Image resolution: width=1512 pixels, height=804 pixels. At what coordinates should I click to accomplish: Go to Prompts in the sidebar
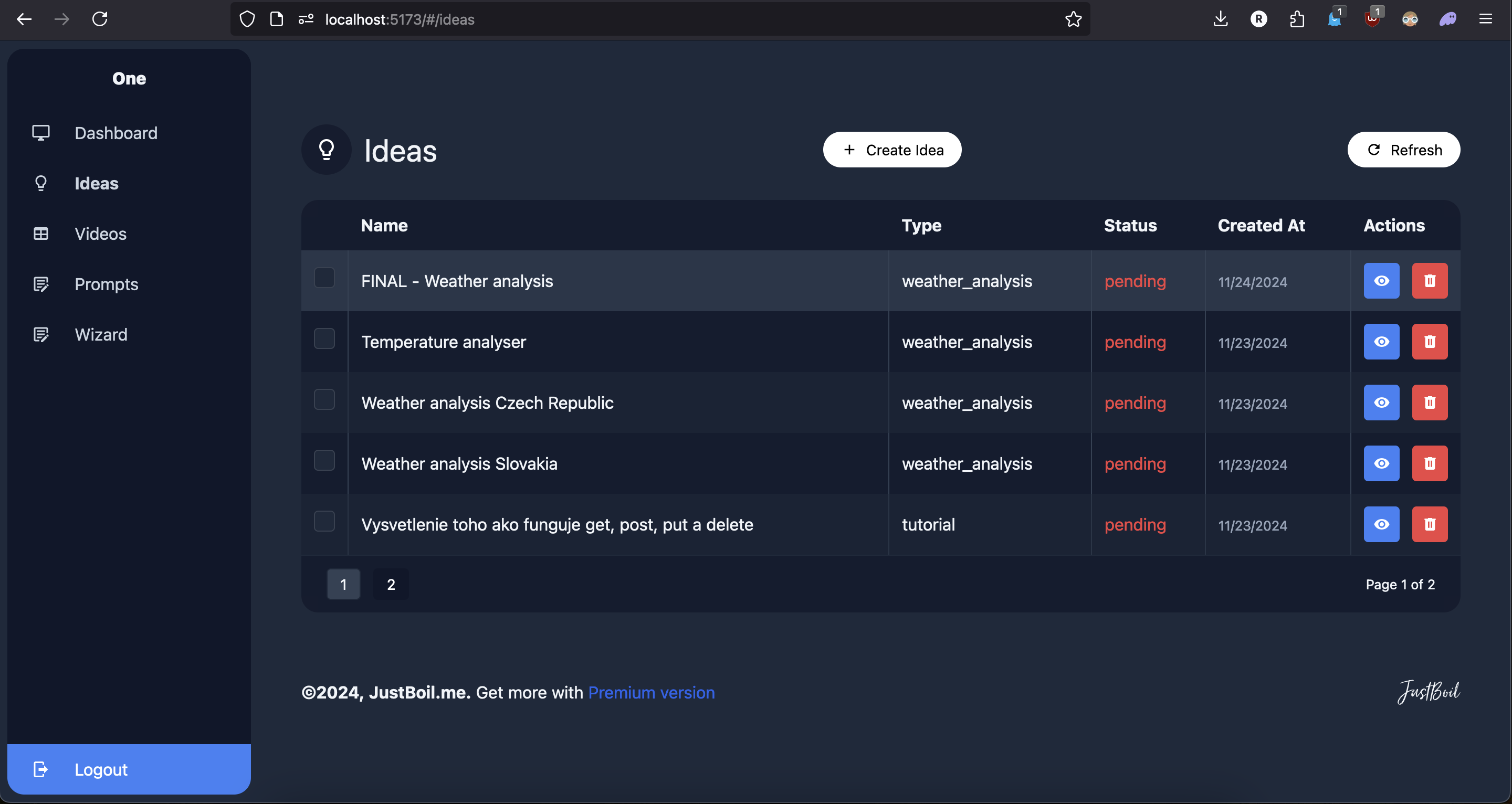[x=106, y=284]
